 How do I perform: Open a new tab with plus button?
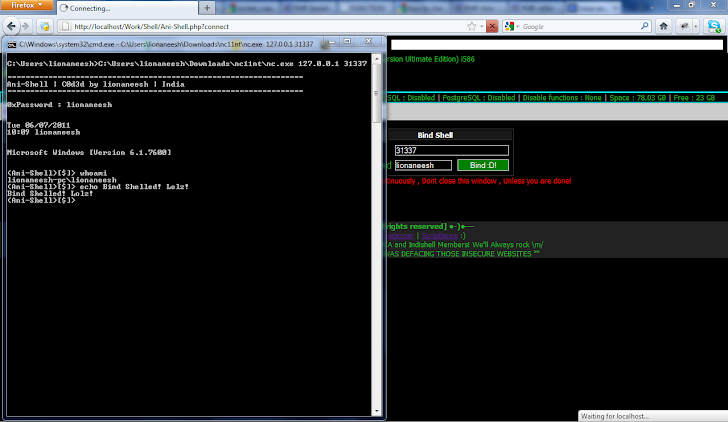tap(207, 8)
